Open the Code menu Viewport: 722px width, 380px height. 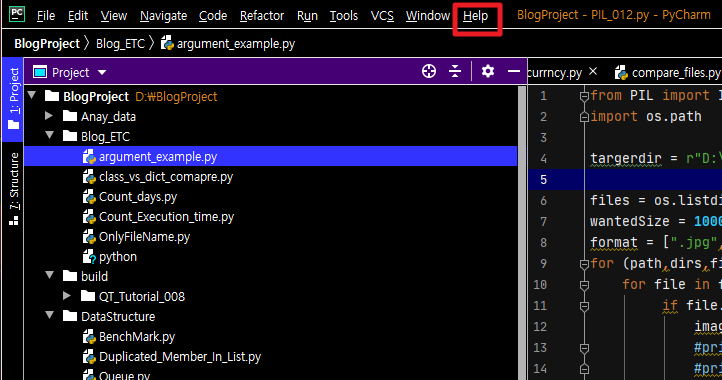pos(213,16)
